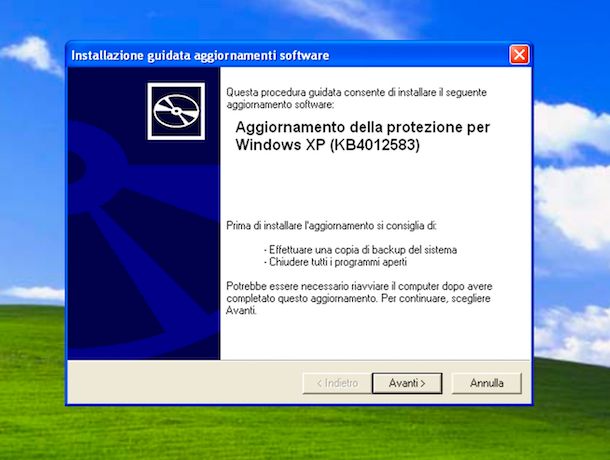Click the installation disc icon

(176, 111)
